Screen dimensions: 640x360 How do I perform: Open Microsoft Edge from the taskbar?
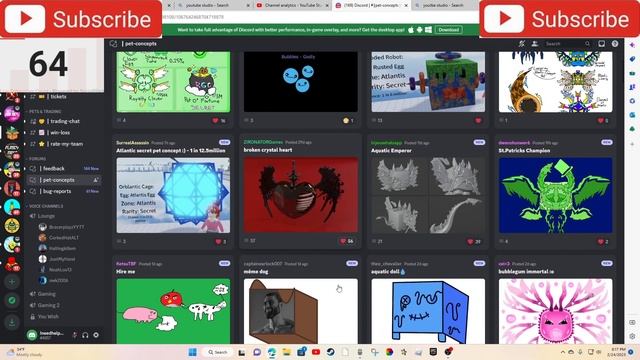coord(272,352)
